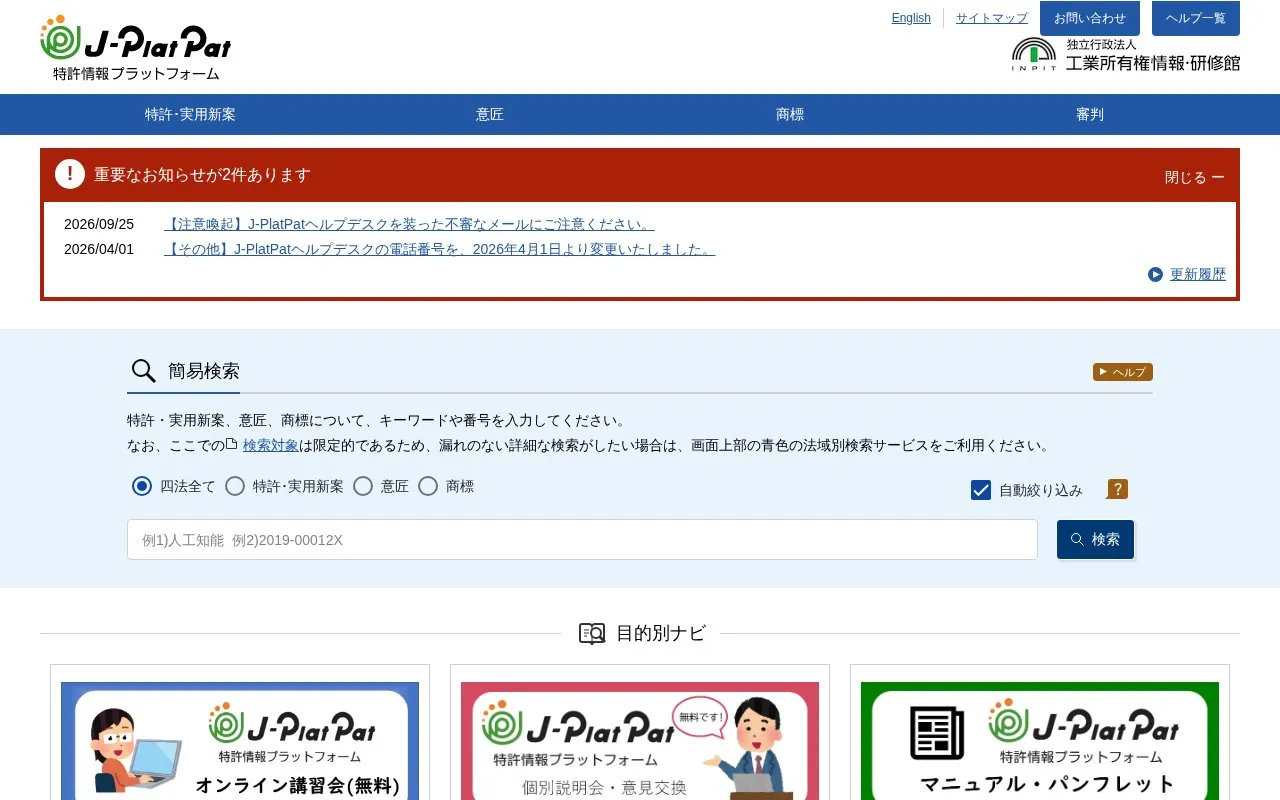Click the J-PlatPat logo
Screen dimensions: 1280x800
tap(136, 48)
